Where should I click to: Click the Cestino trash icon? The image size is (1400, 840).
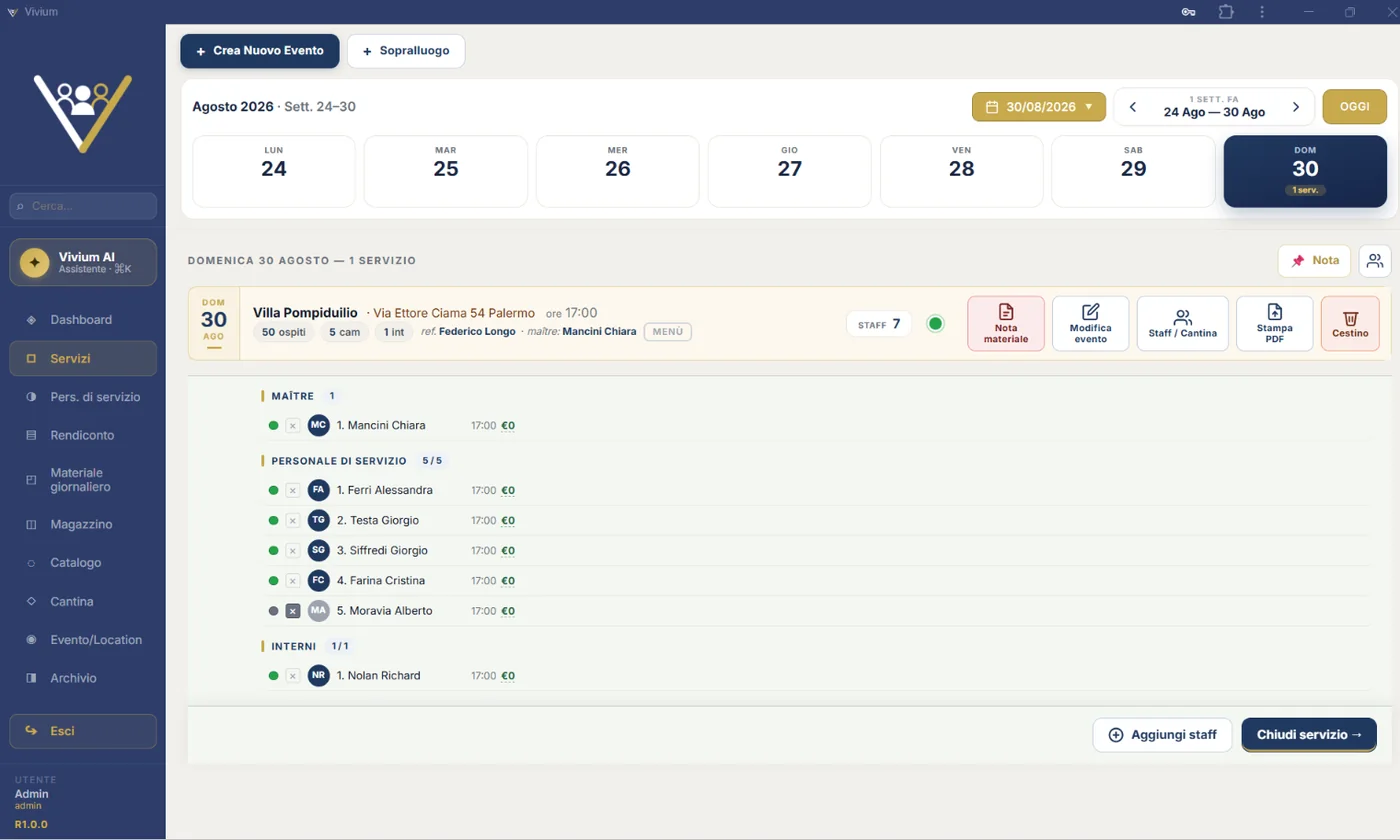click(1350, 317)
